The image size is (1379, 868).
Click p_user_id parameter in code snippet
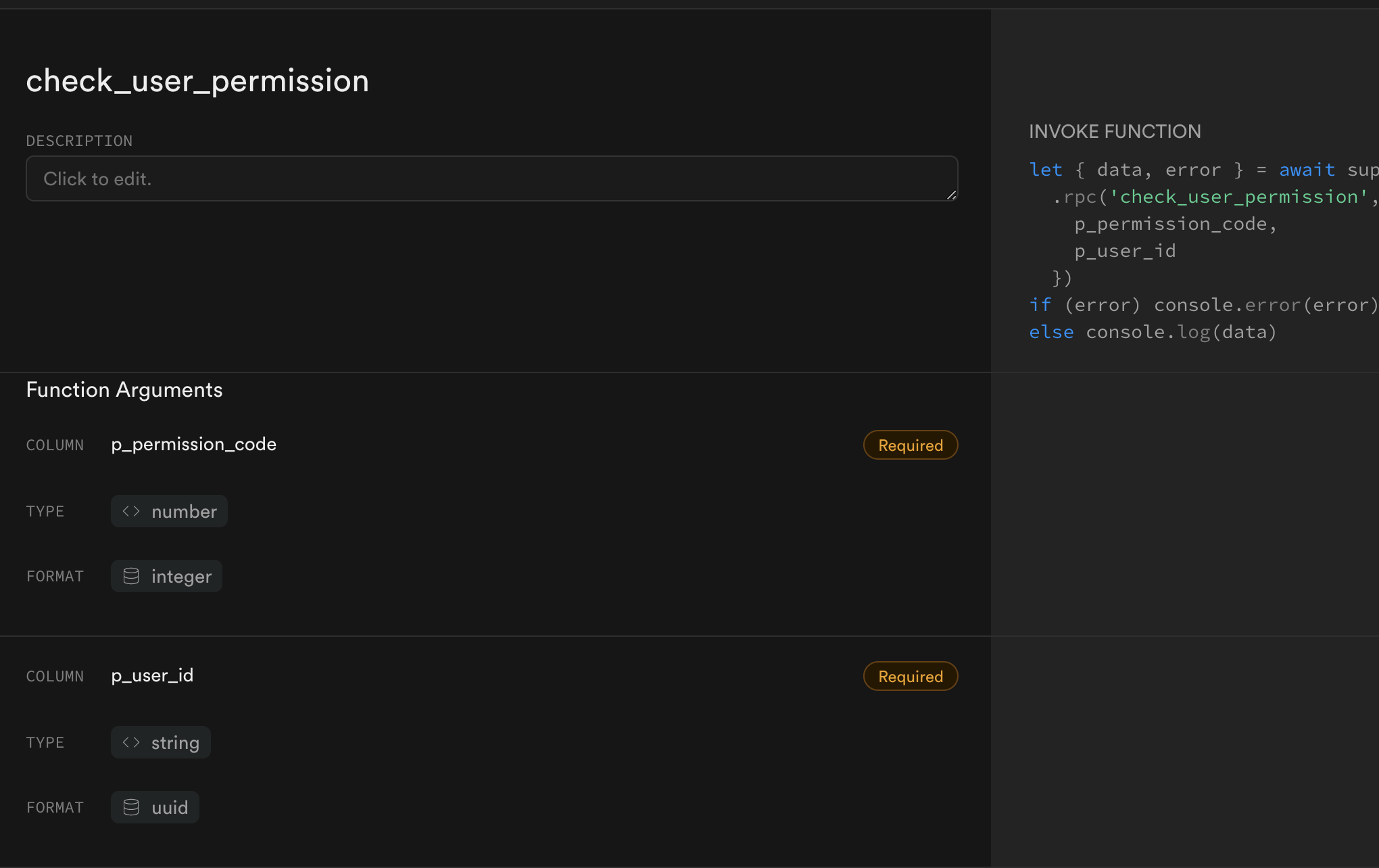click(1125, 251)
